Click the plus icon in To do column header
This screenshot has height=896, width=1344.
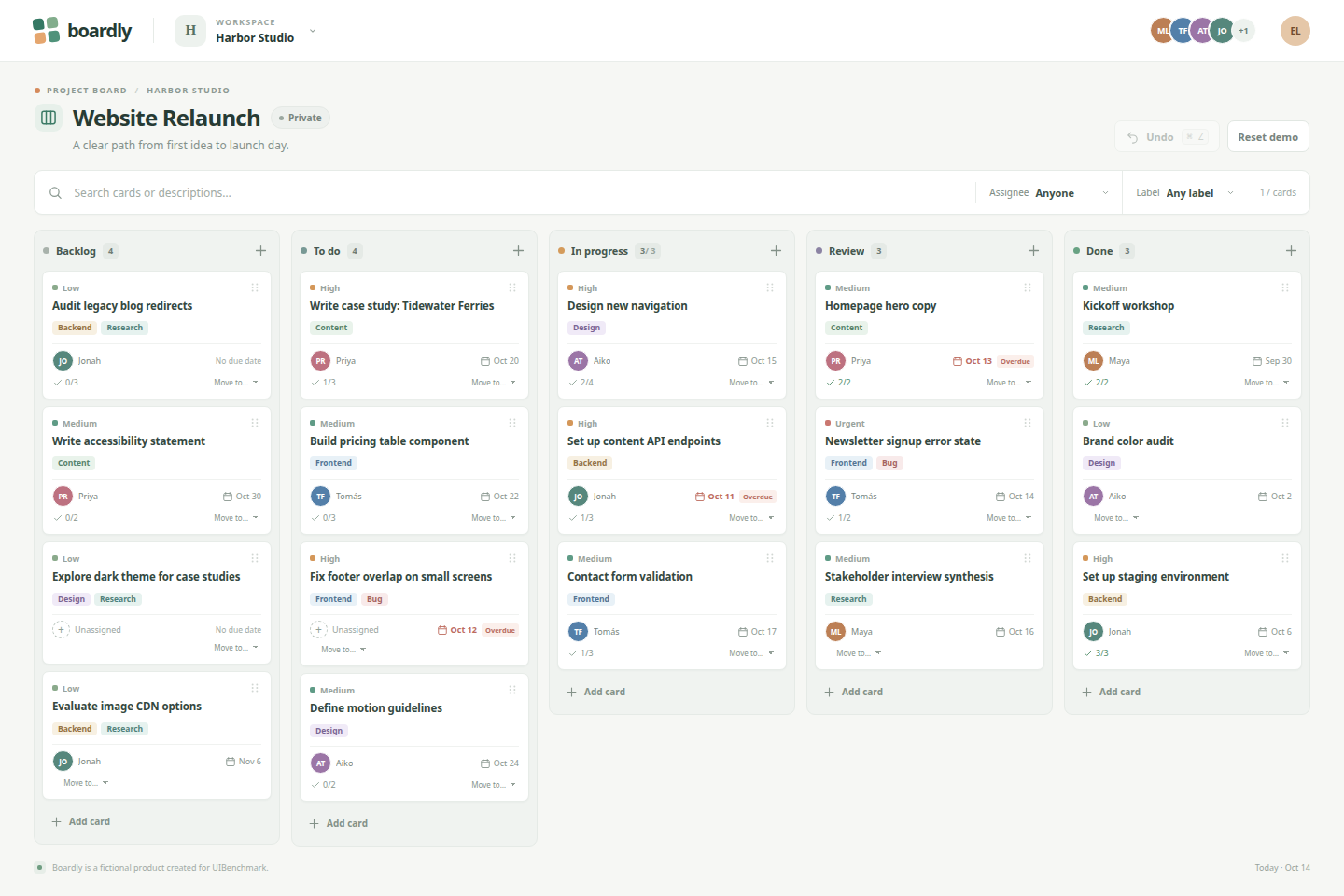click(518, 251)
